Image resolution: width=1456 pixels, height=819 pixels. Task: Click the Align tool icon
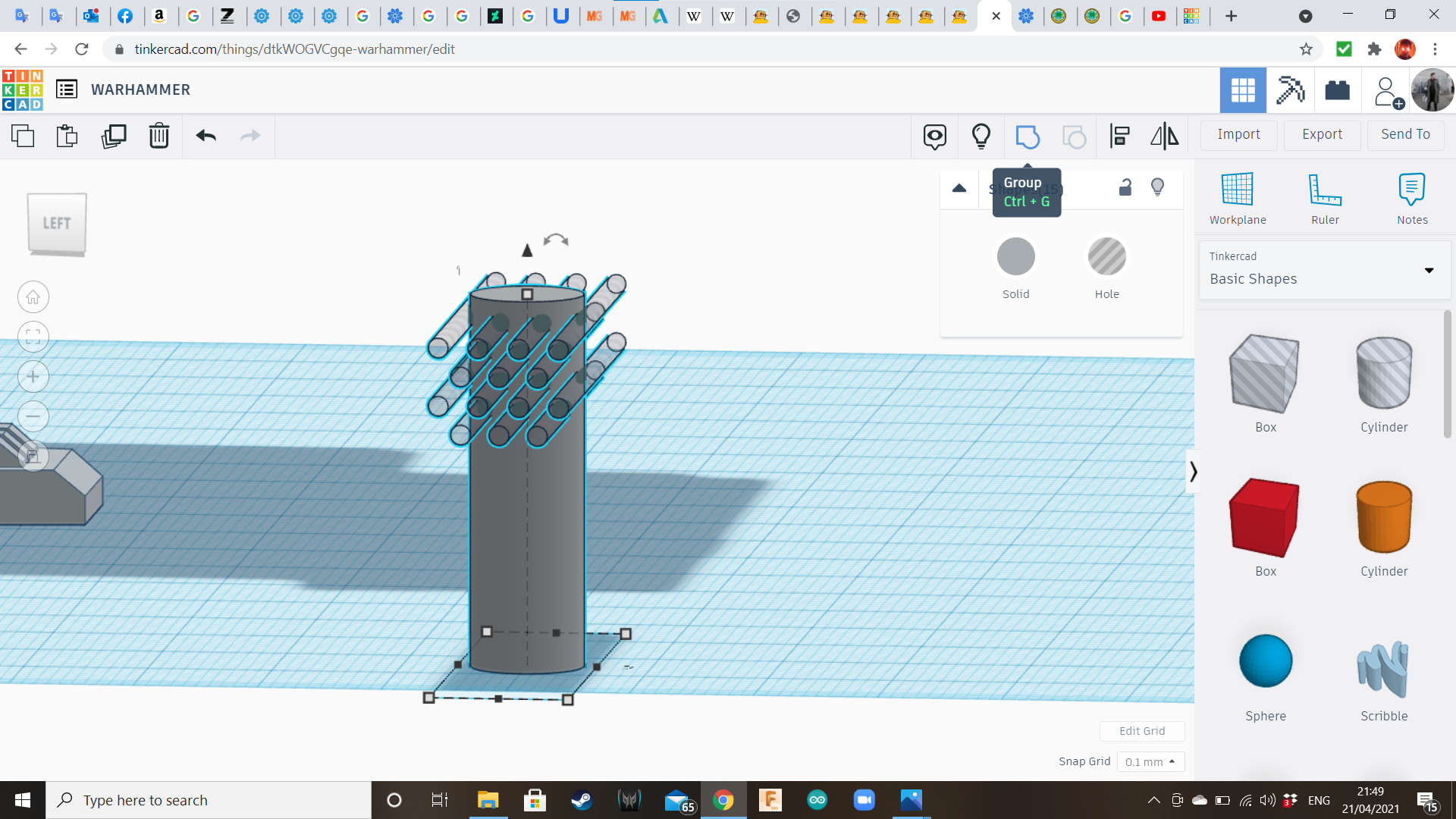click(x=1119, y=136)
